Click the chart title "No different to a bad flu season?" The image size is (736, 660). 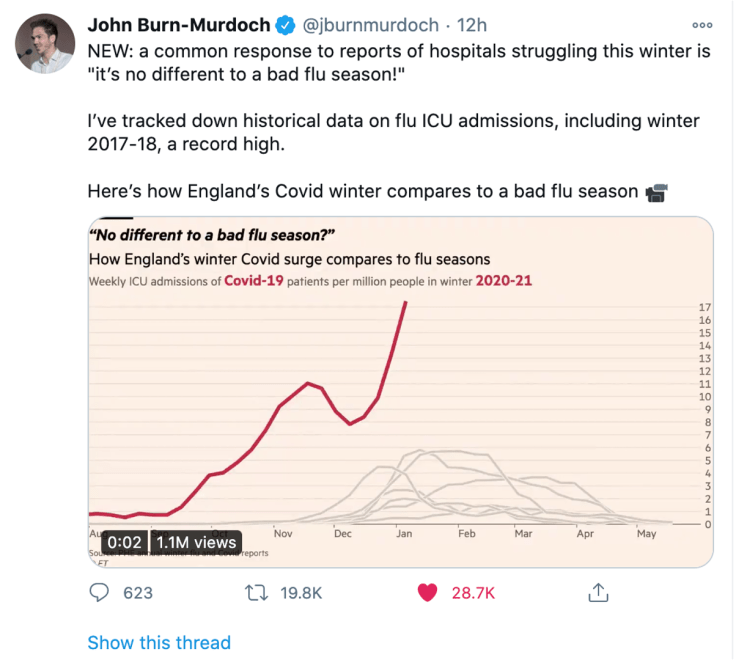pyautogui.click(x=210, y=236)
